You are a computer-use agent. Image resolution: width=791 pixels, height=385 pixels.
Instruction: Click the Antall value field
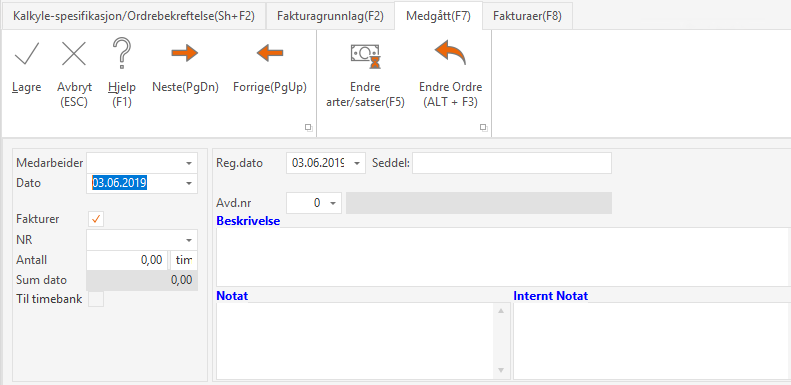pyautogui.click(x=127, y=260)
